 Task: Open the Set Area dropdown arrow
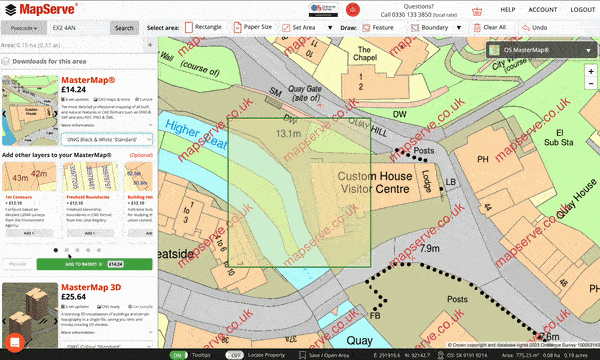tap(330, 28)
